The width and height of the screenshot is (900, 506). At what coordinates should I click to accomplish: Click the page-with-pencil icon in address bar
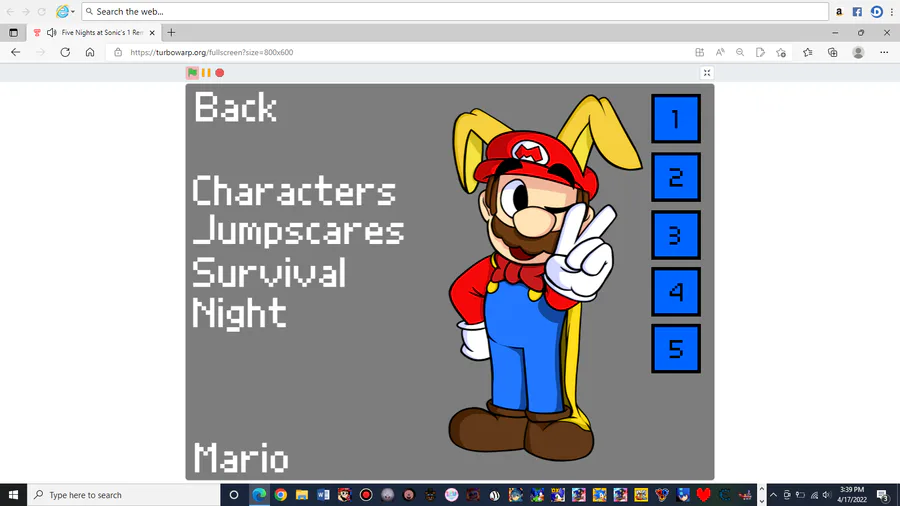(x=760, y=52)
